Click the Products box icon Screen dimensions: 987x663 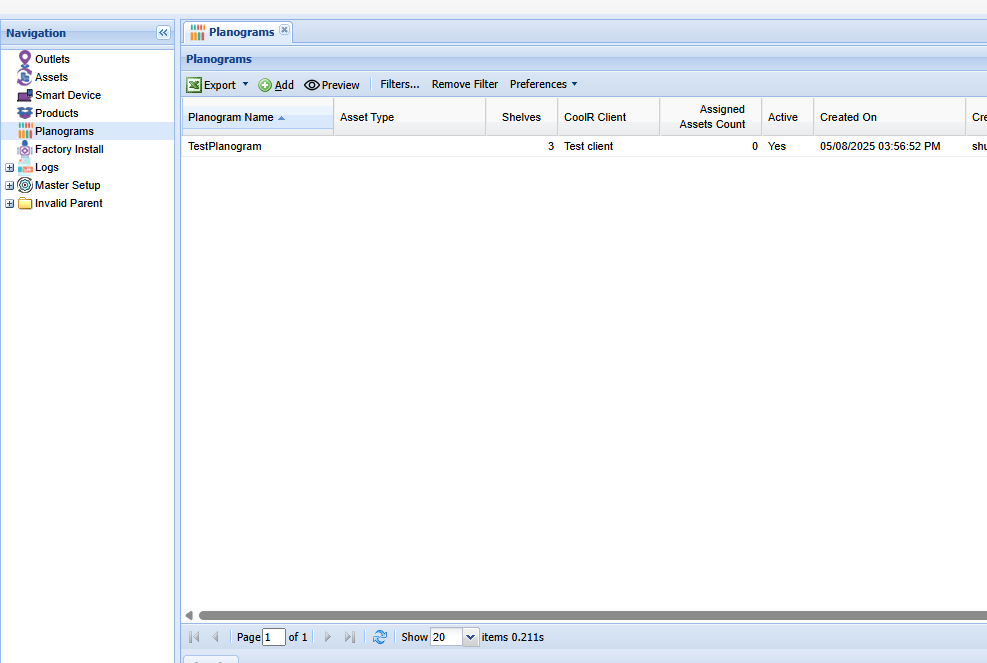pos(25,113)
